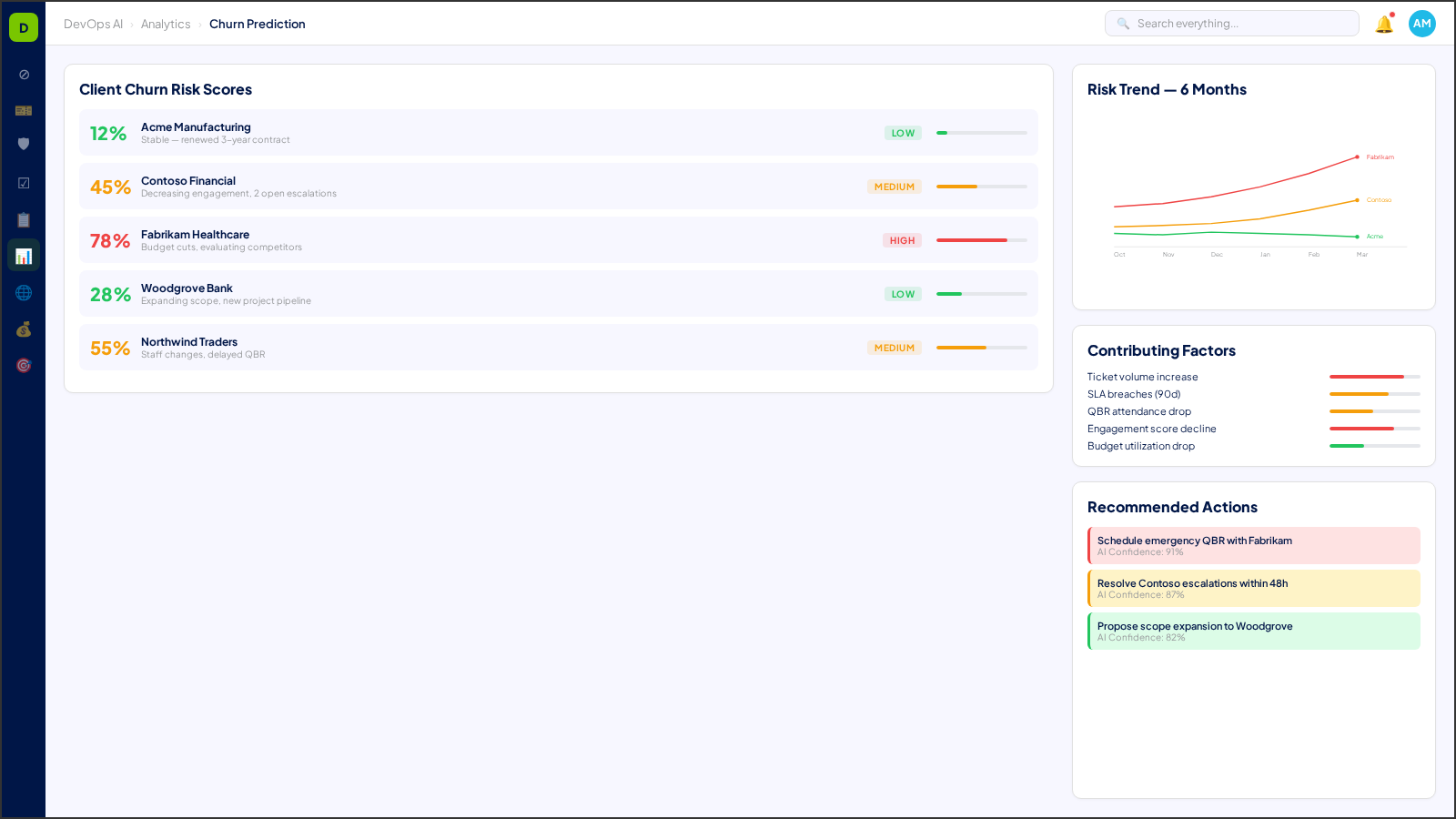
Task: Click the DevOps AI 'D' logo
Action: tap(23, 26)
